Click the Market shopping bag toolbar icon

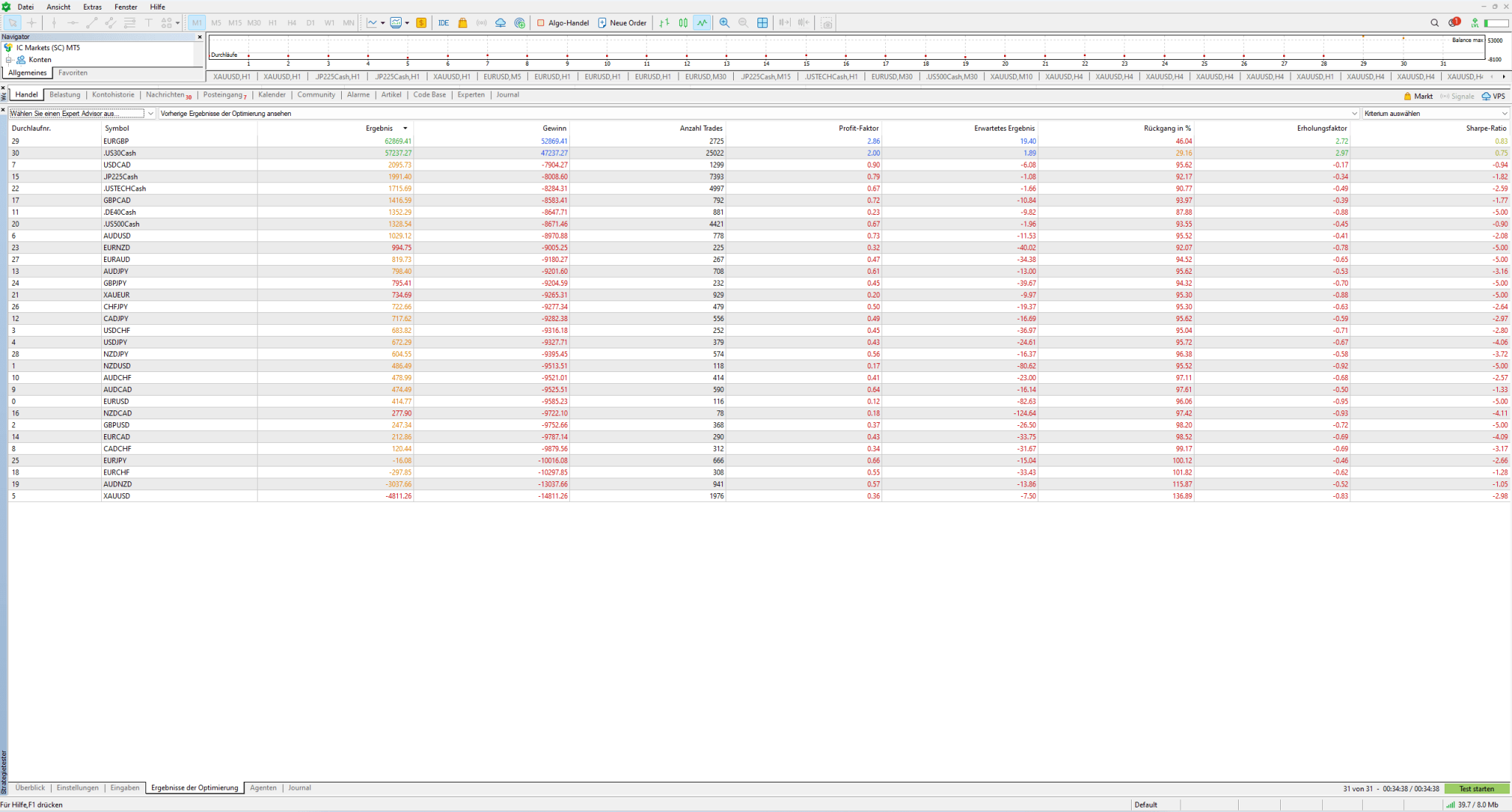[x=463, y=23]
